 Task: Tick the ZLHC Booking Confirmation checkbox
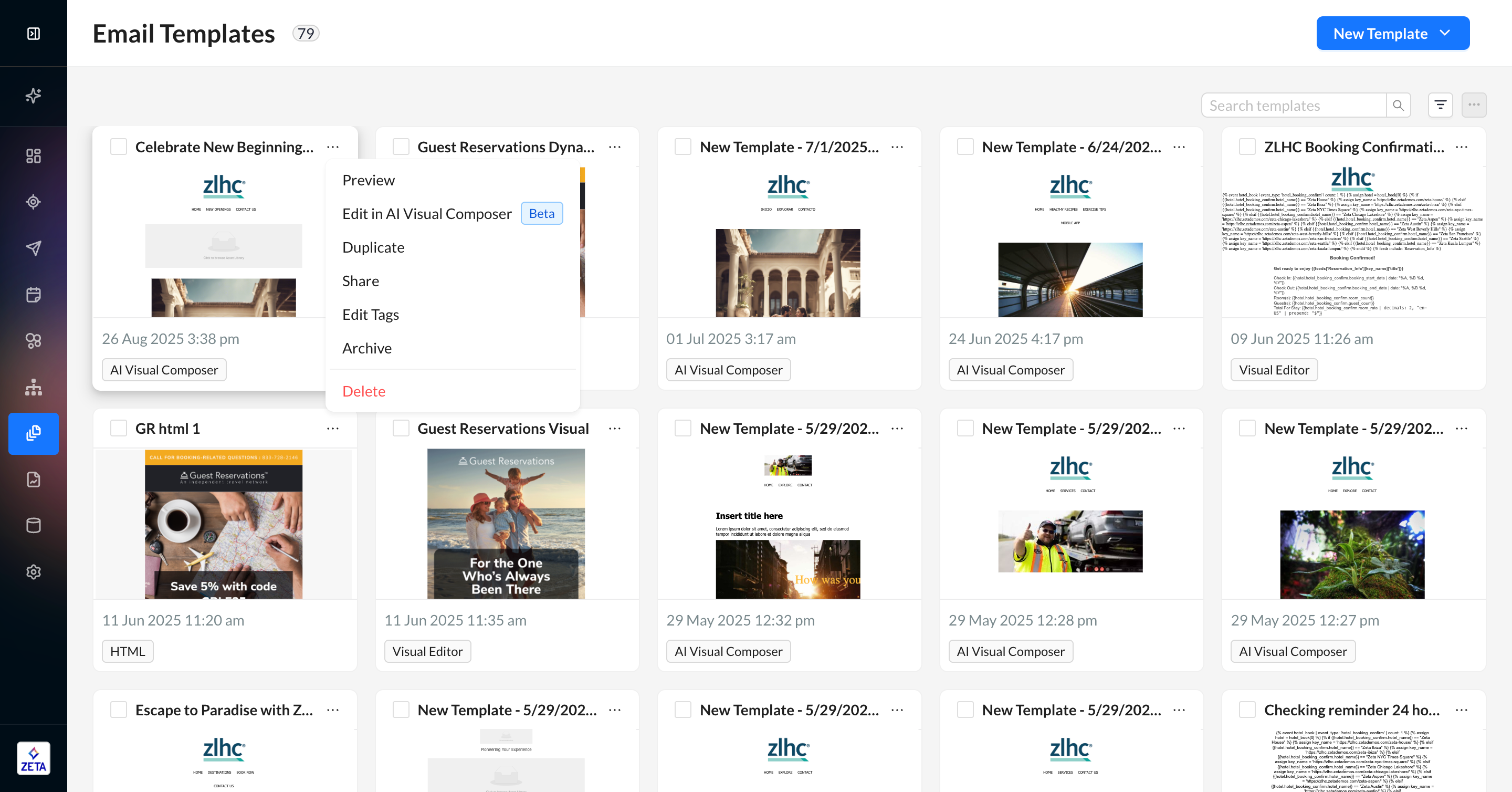pyautogui.click(x=1247, y=147)
